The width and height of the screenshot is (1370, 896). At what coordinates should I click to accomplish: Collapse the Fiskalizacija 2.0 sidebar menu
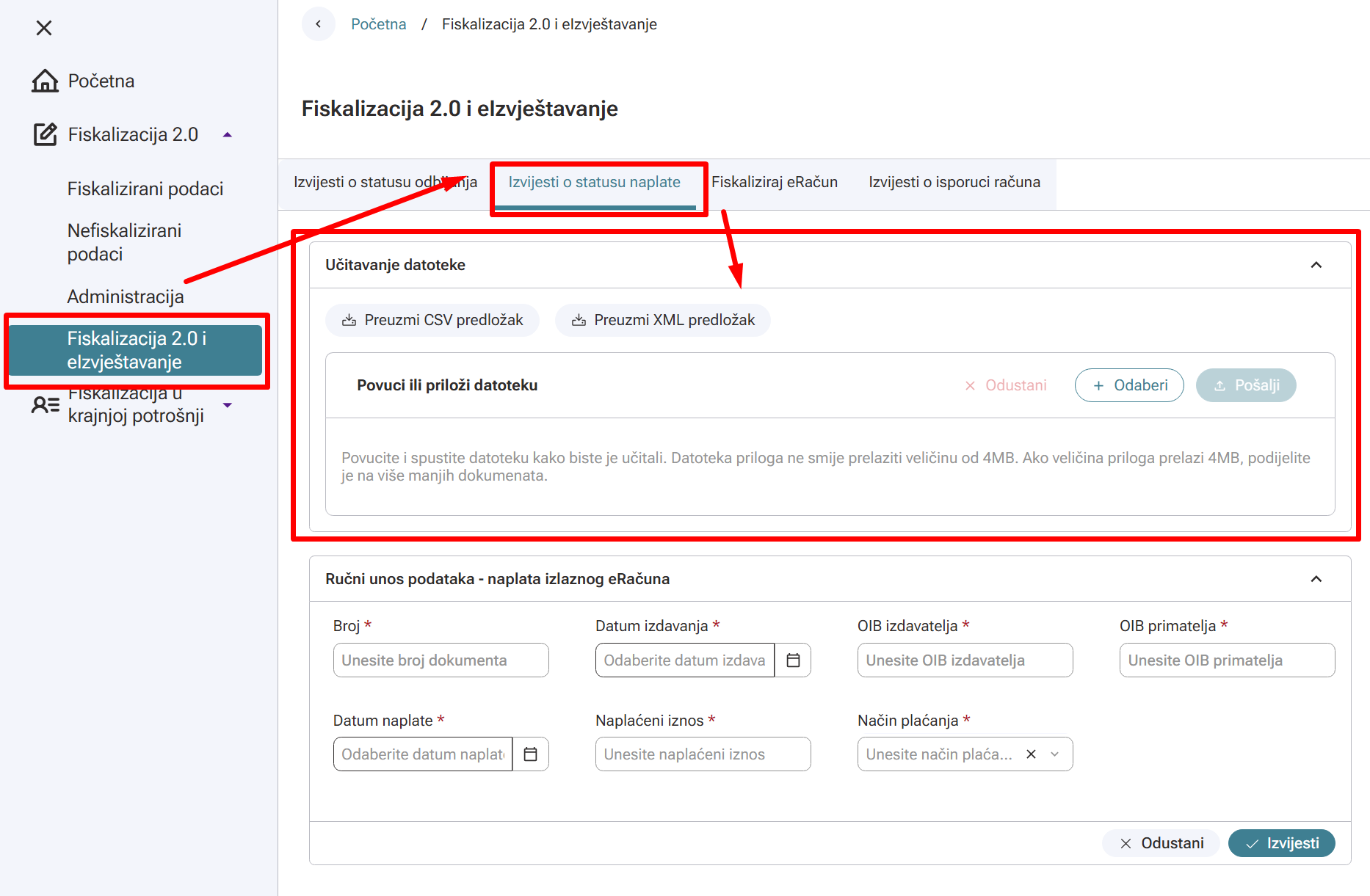point(228,135)
